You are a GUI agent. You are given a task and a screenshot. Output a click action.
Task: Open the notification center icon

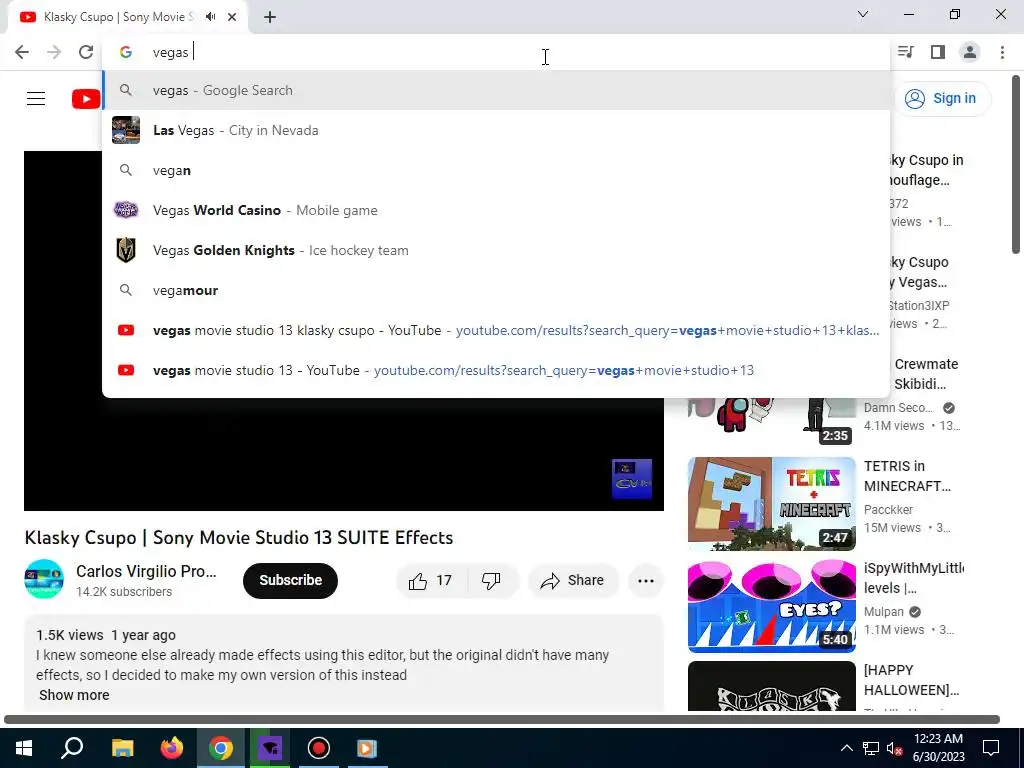[991, 748]
